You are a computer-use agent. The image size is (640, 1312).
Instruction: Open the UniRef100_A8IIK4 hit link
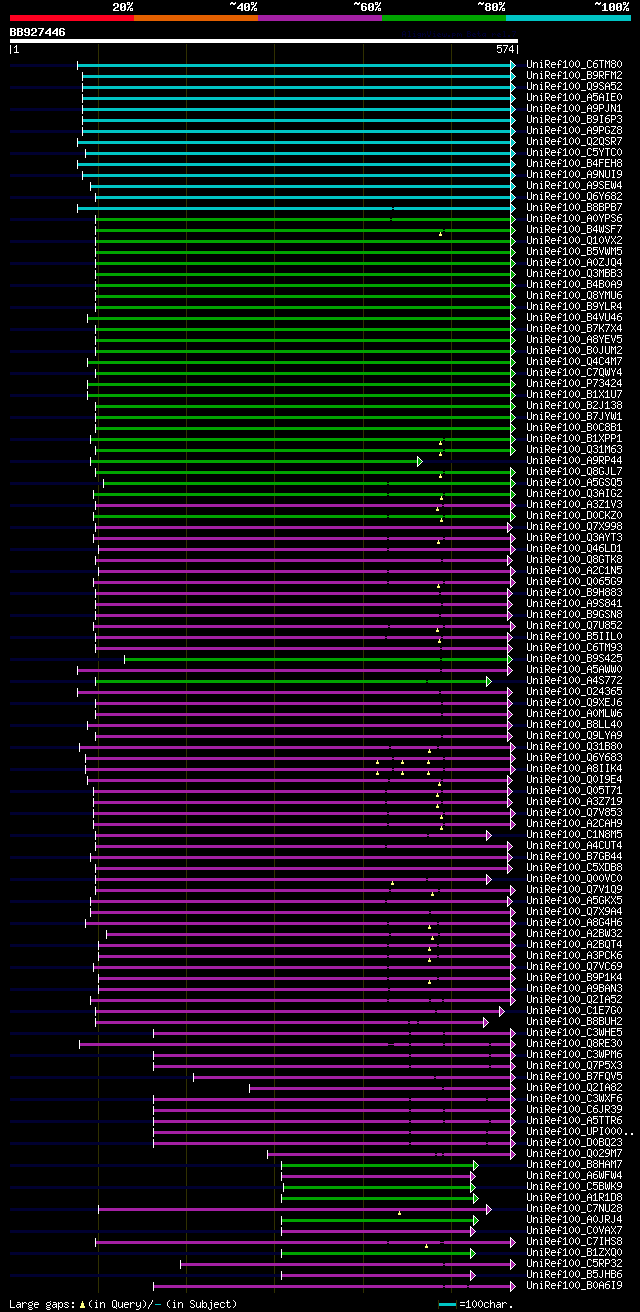(x=574, y=769)
